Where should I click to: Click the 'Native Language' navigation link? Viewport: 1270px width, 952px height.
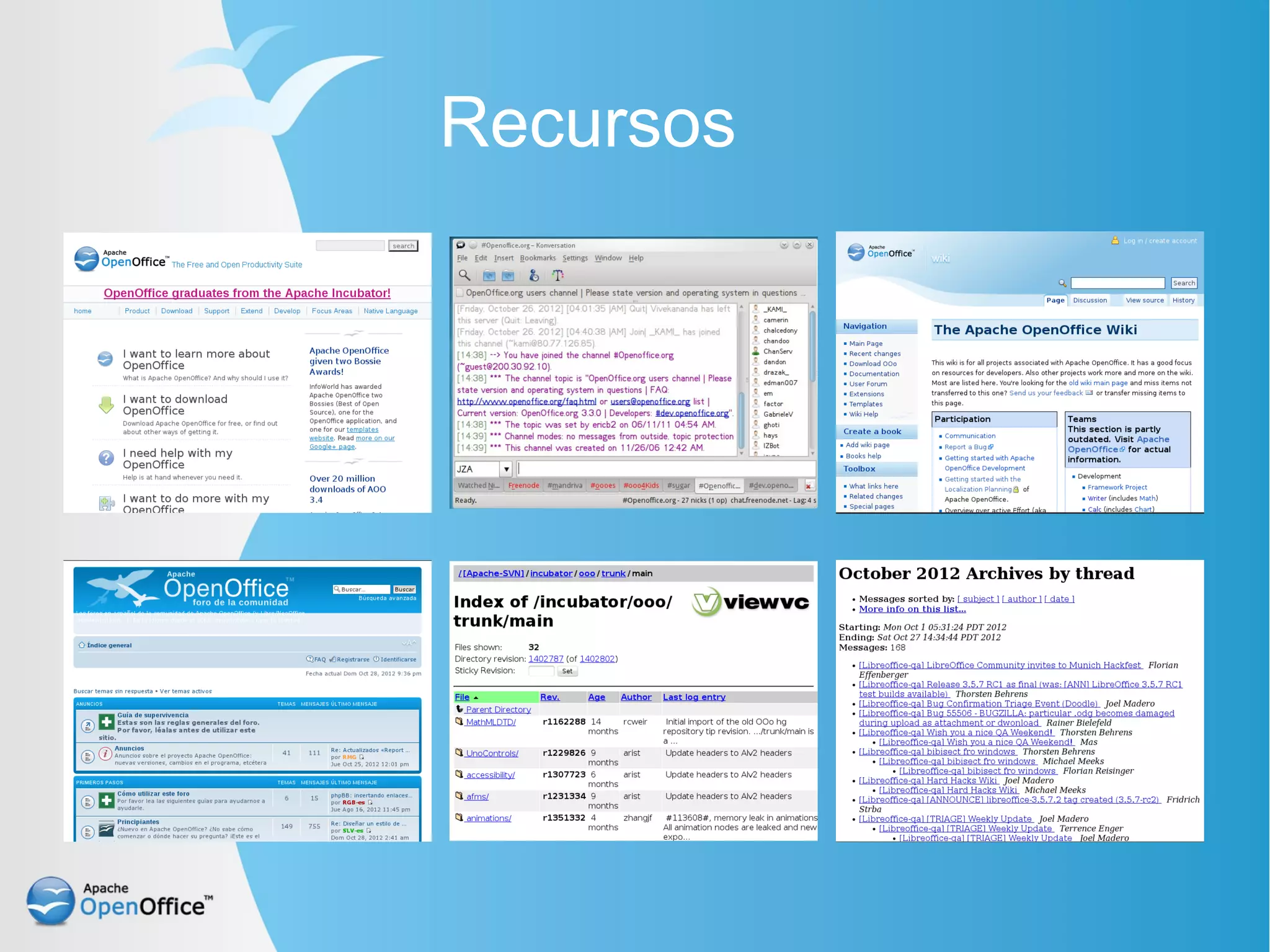click(391, 311)
